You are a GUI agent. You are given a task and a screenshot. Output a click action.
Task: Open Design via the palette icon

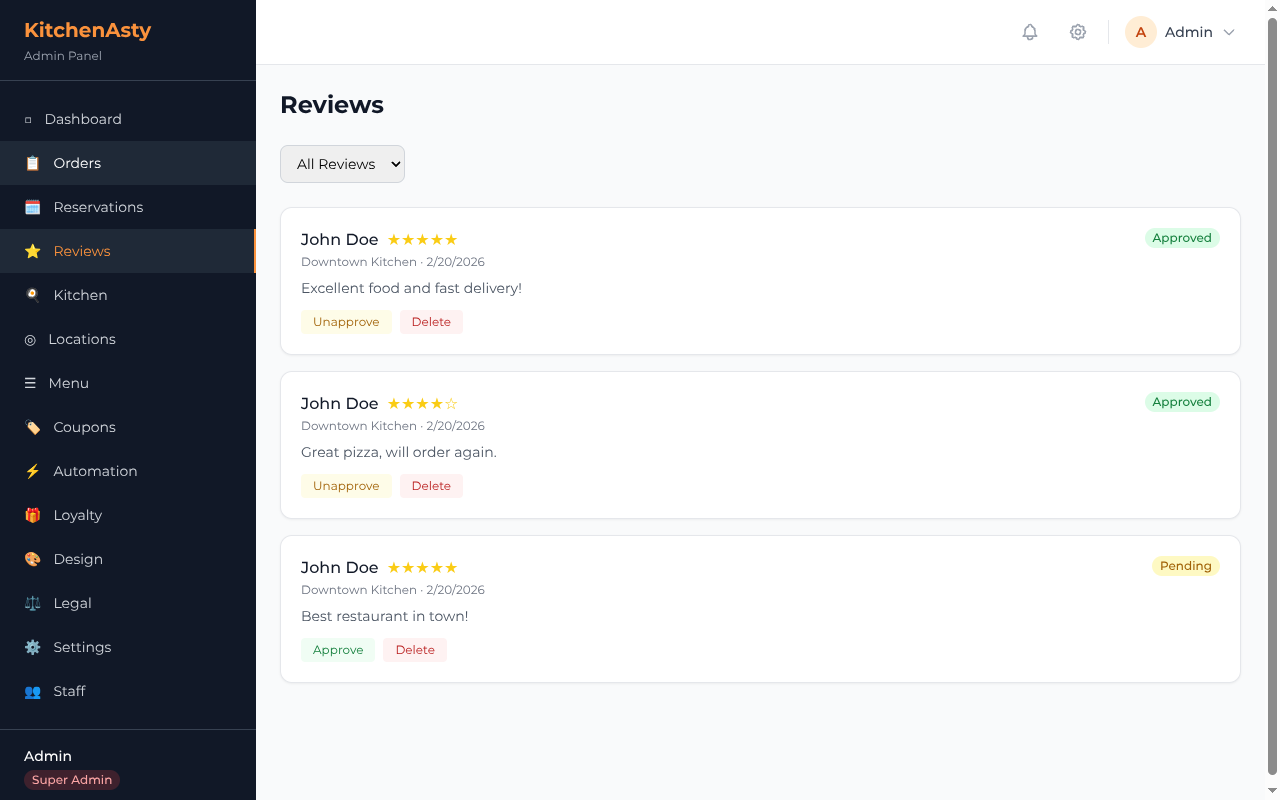coord(31,558)
